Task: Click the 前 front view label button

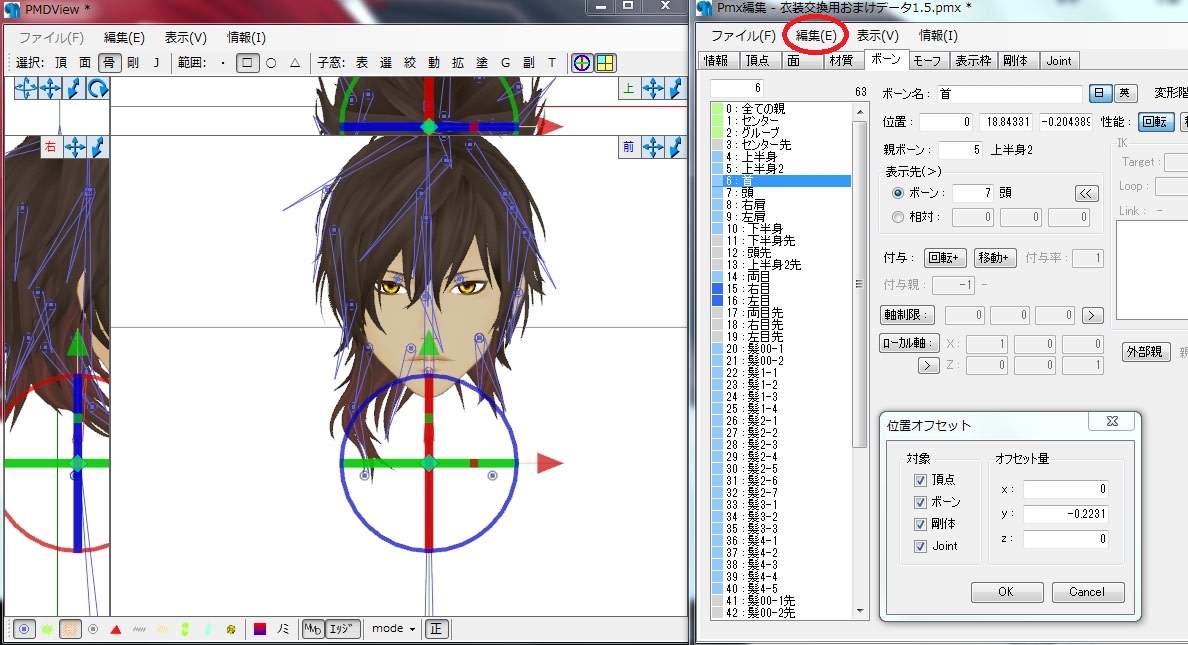Action: point(628,147)
